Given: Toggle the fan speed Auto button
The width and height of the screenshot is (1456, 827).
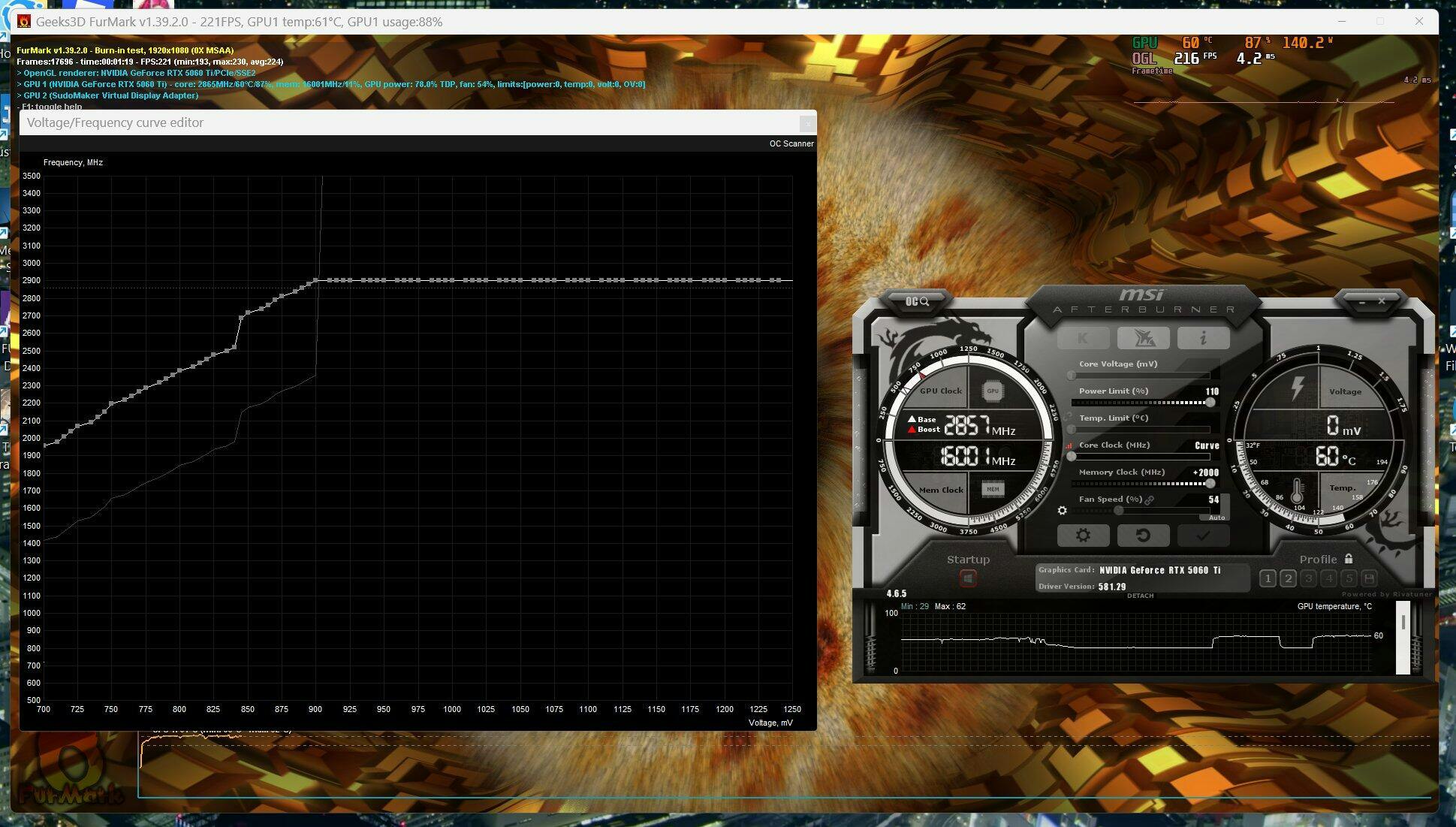Looking at the screenshot, I should [x=1216, y=518].
